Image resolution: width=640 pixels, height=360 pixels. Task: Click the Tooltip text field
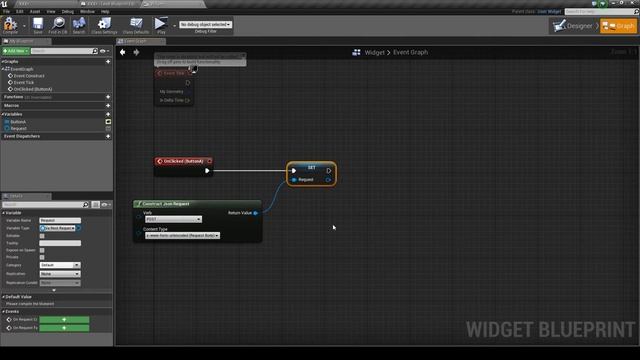[x=60, y=243]
